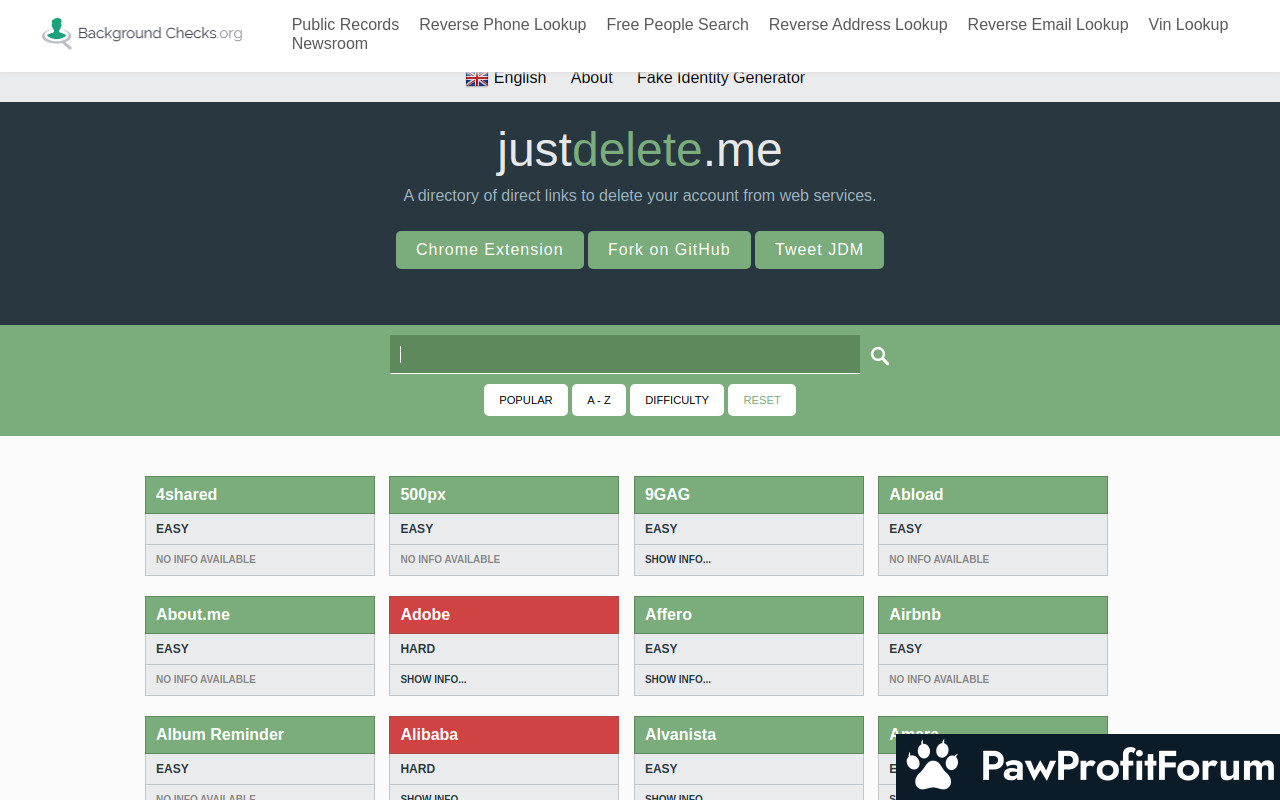Sort services by Difficulty

pos(677,400)
